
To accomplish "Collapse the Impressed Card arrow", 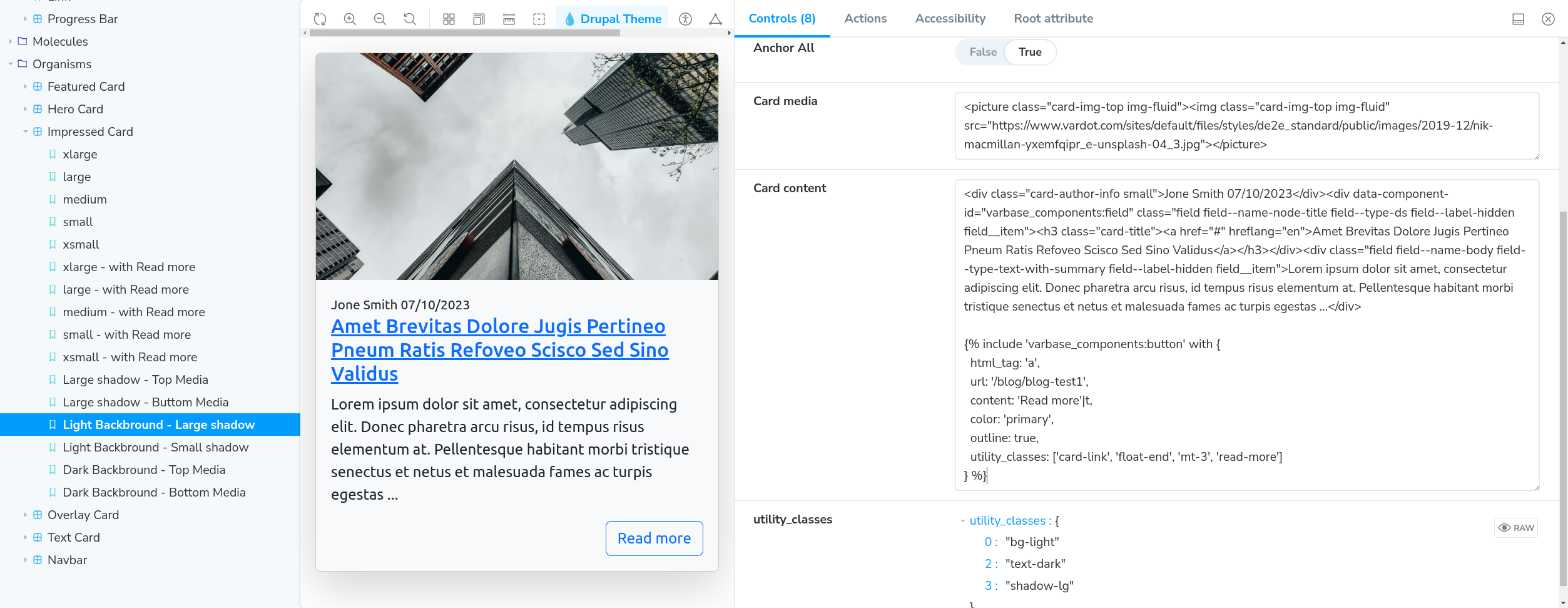I will 25,131.
